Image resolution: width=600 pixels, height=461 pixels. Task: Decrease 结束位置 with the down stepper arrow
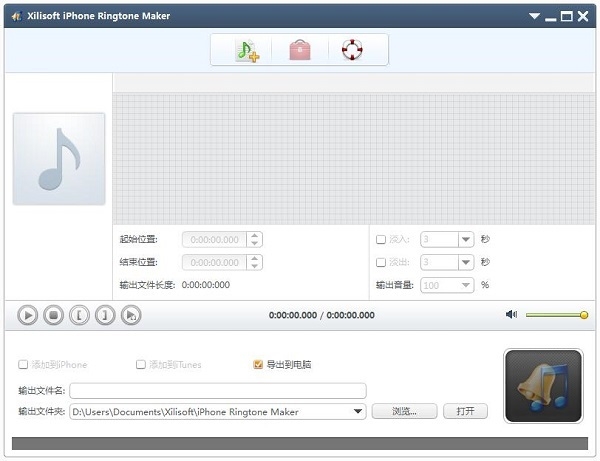pos(254,266)
